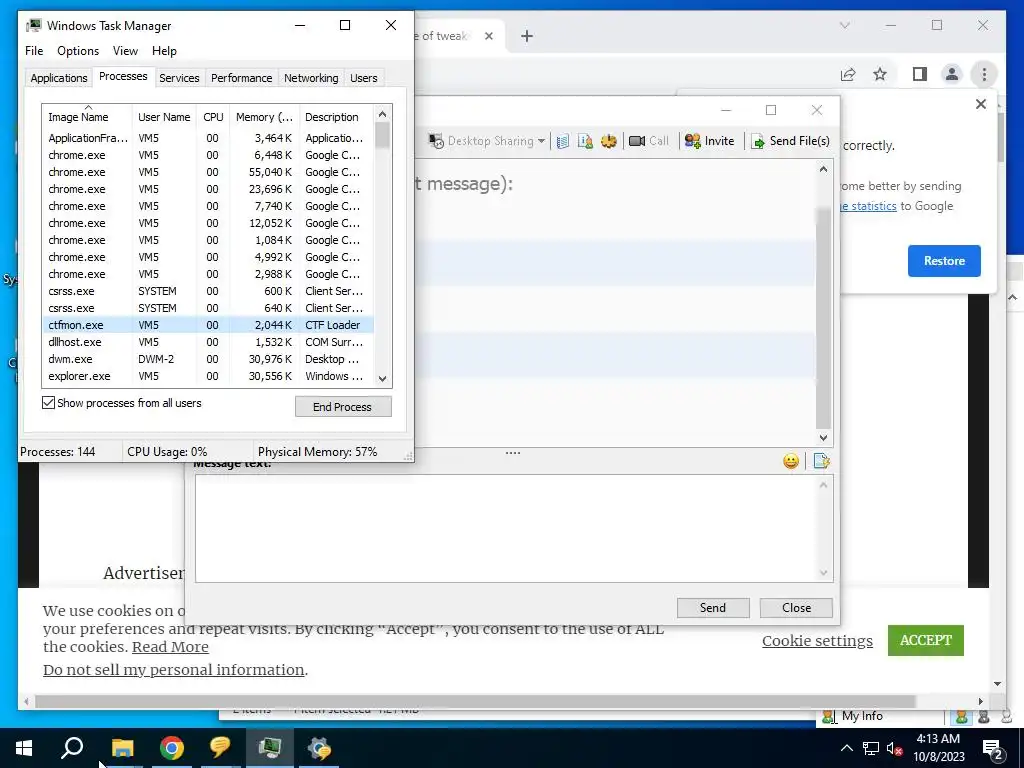The height and width of the screenshot is (768, 1024).
Task: Bookmark the page with the star icon
Action: [880, 74]
